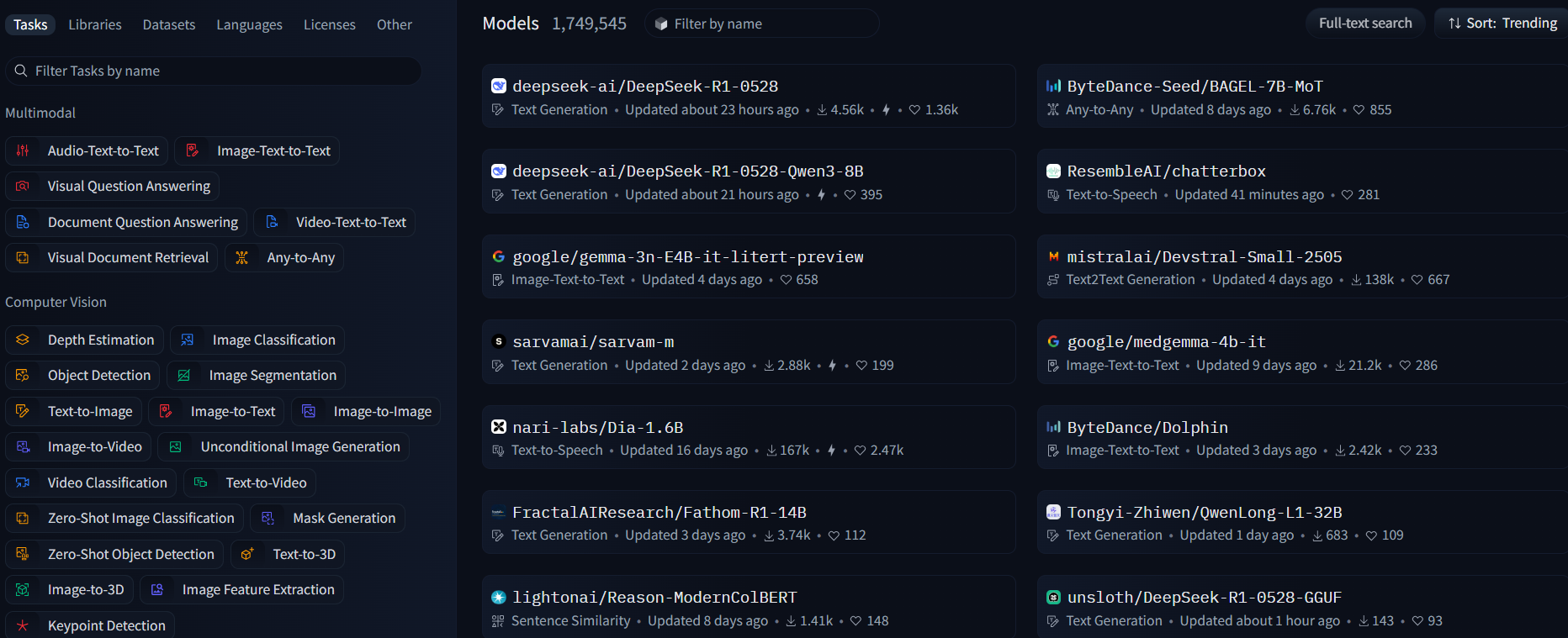This screenshot has height=638, width=1568.
Task: Open the deepseek-ai/DeepSeek-R1-0528-Qwen3-8B model
Action: [x=748, y=181]
